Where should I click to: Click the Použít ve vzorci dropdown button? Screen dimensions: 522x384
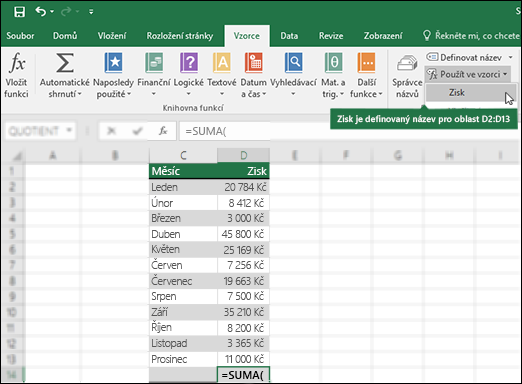(x=467, y=74)
